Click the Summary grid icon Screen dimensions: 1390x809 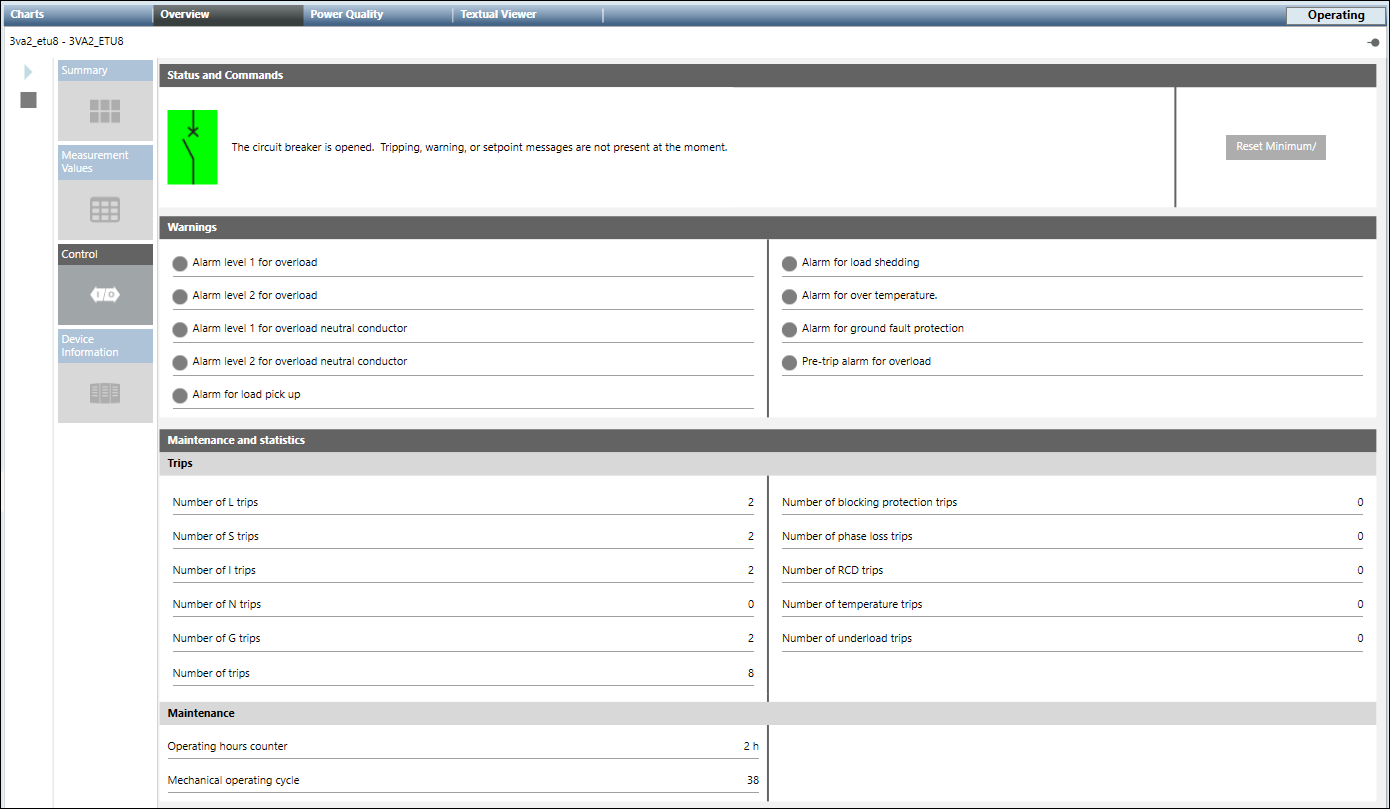point(105,111)
